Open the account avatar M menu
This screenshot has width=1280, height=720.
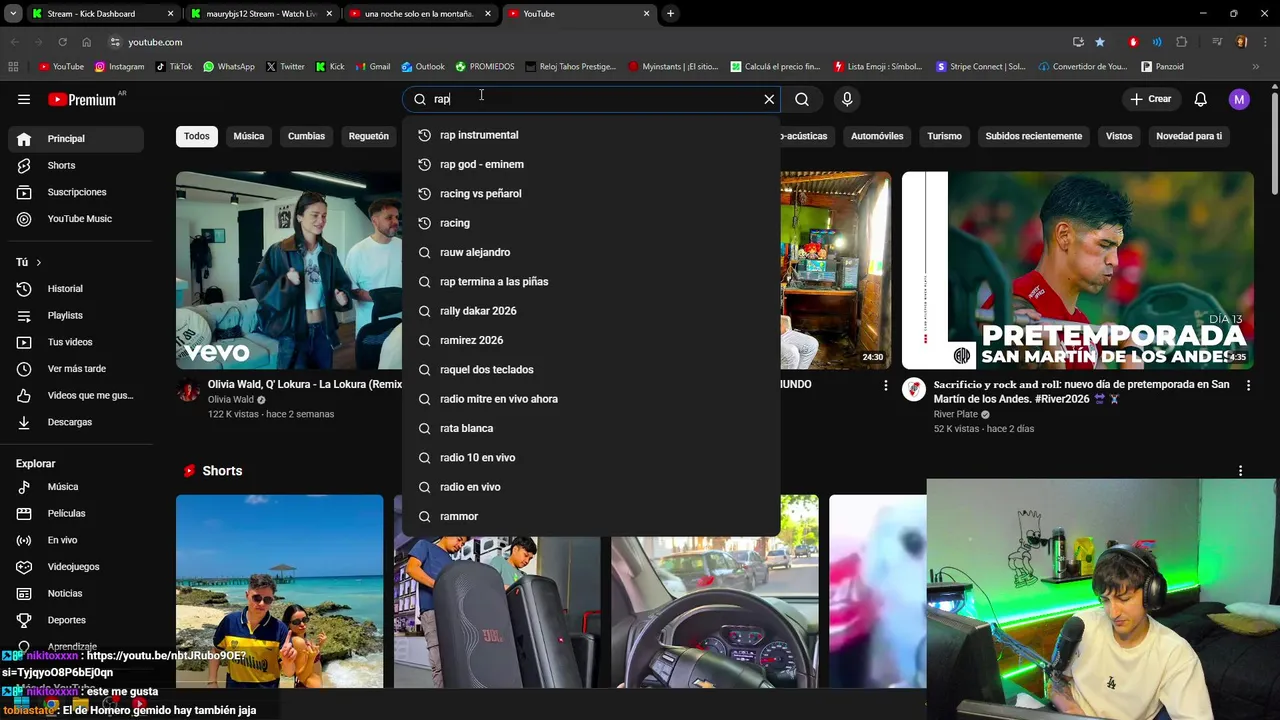[1239, 99]
